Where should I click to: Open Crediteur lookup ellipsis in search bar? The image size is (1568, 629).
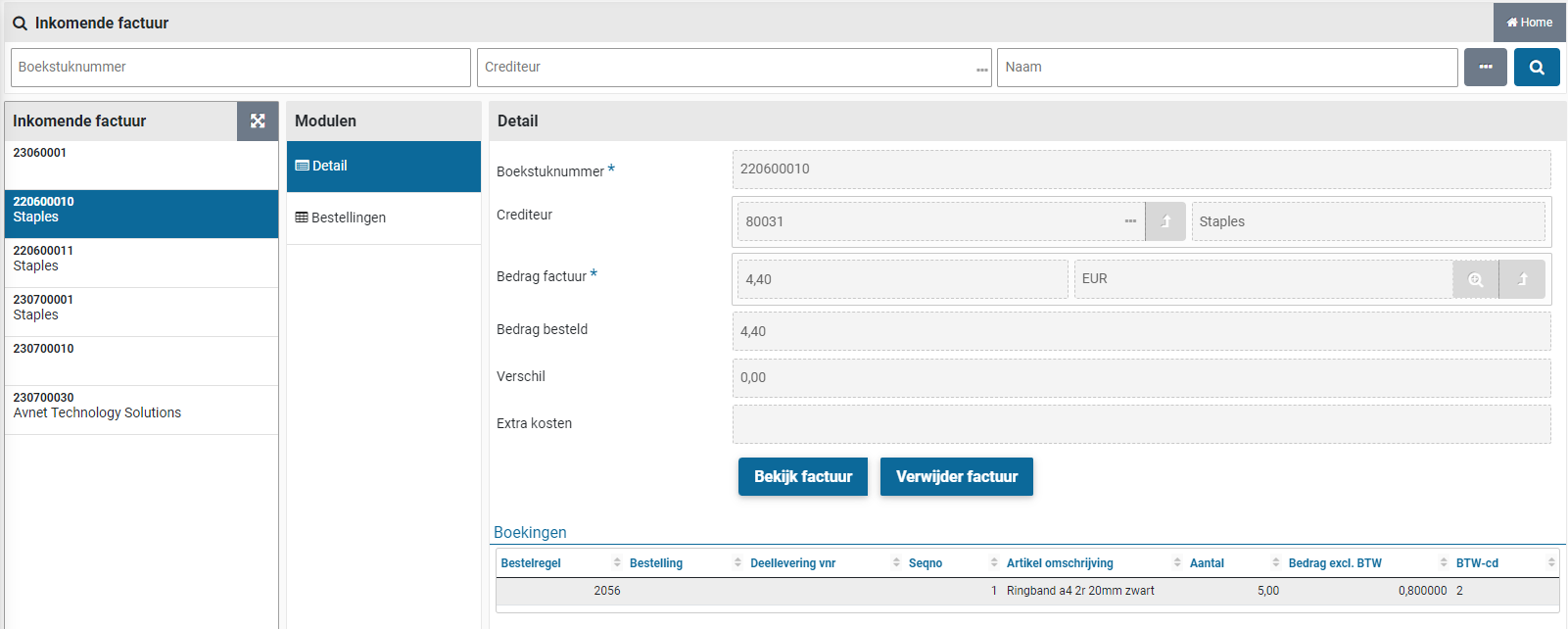(x=981, y=69)
